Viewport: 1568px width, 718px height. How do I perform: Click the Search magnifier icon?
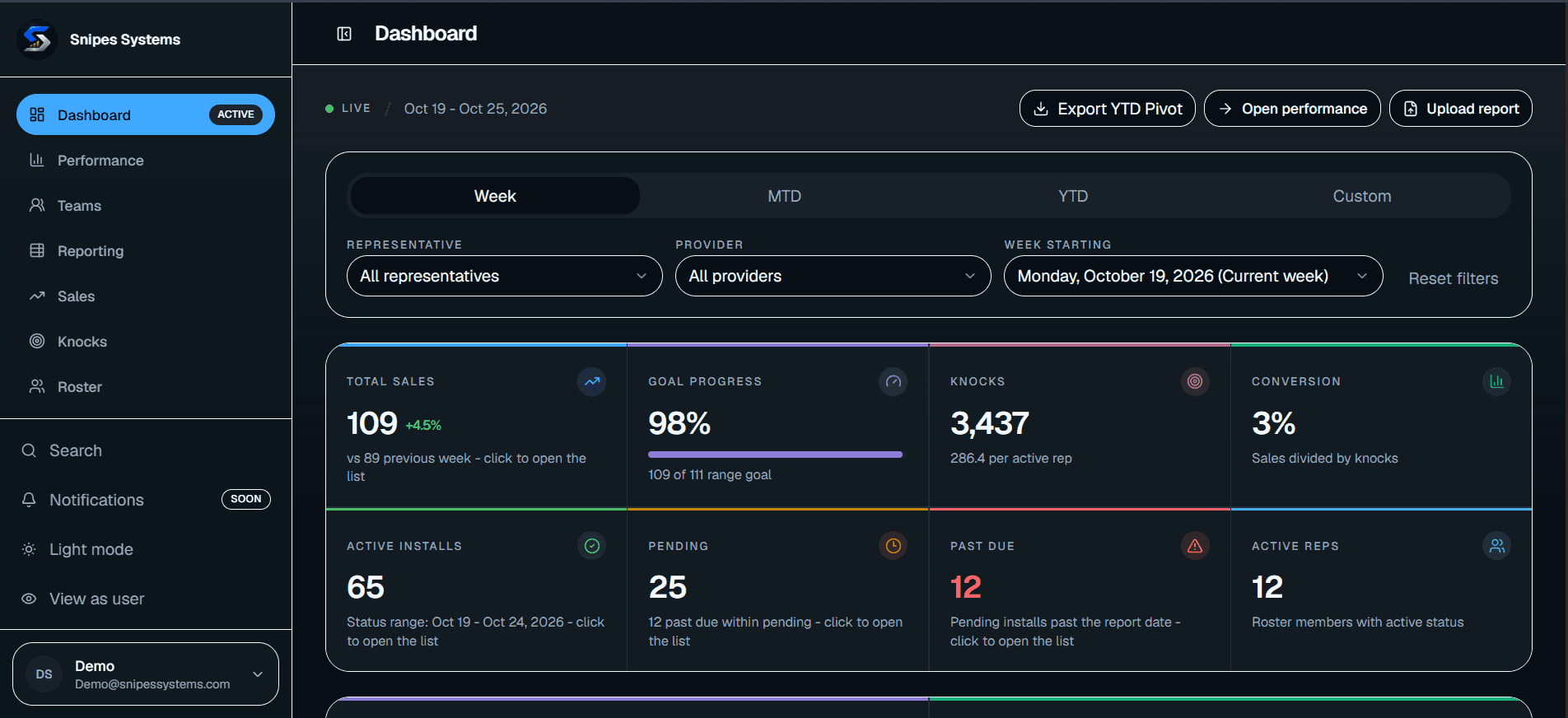pyautogui.click(x=29, y=450)
